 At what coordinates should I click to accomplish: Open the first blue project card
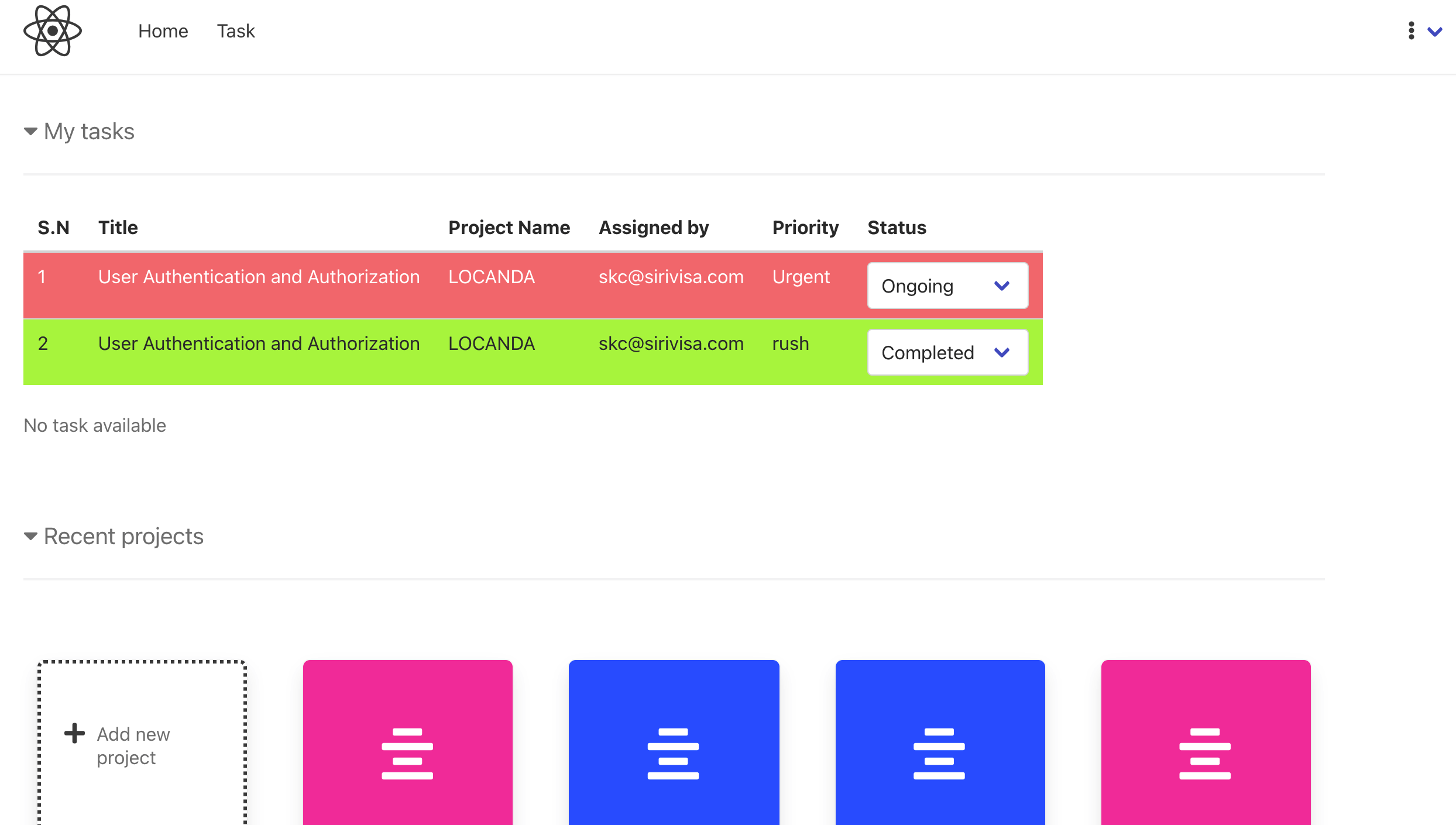(x=674, y=749)
